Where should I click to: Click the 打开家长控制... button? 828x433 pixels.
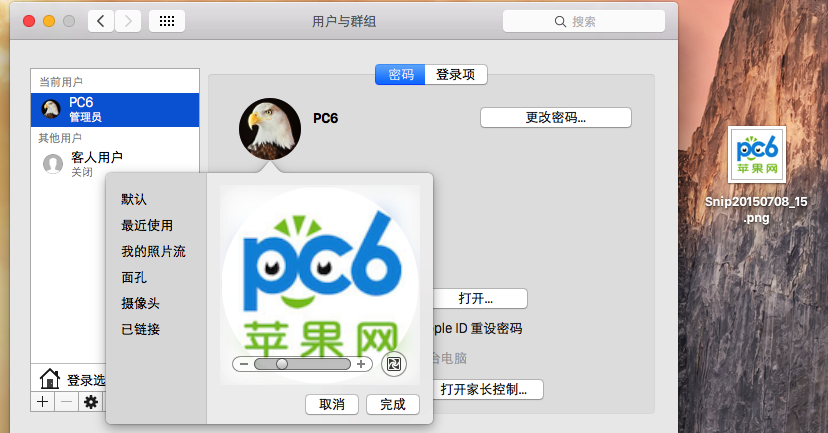488,389
